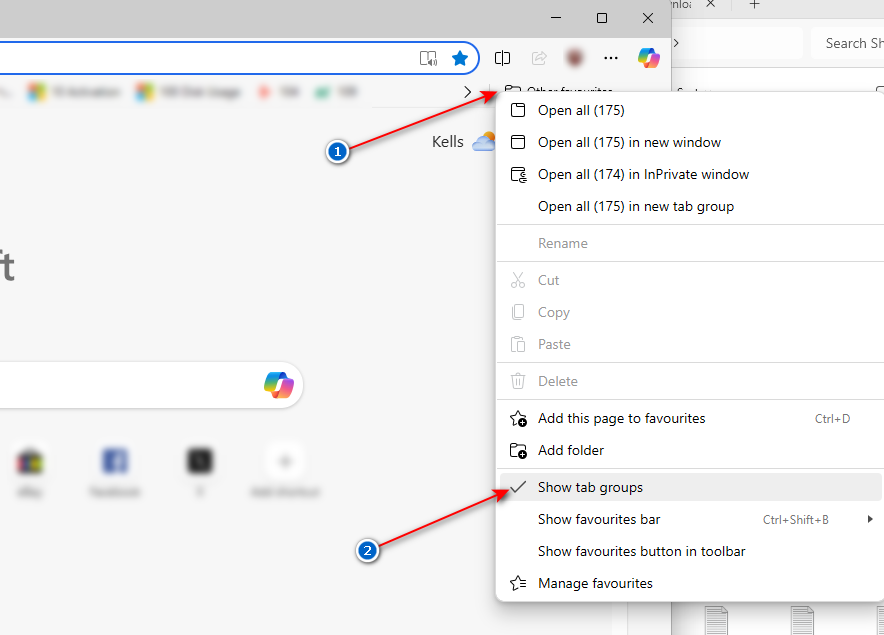Click the chevron in the background window toolbar
884x635 pixels.
(x=676, y=43)
